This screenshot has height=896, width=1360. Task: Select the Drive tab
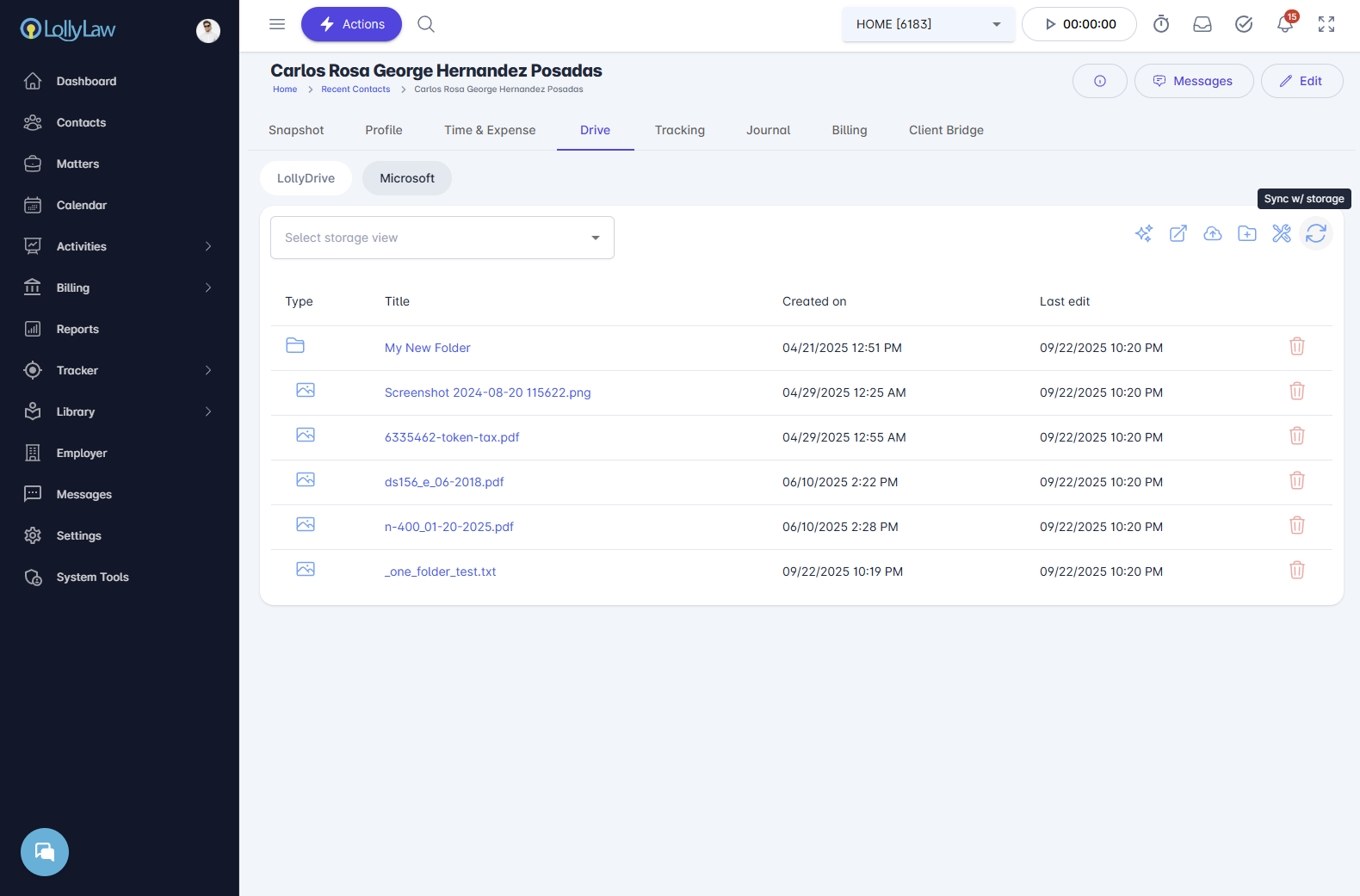point(595,130)
